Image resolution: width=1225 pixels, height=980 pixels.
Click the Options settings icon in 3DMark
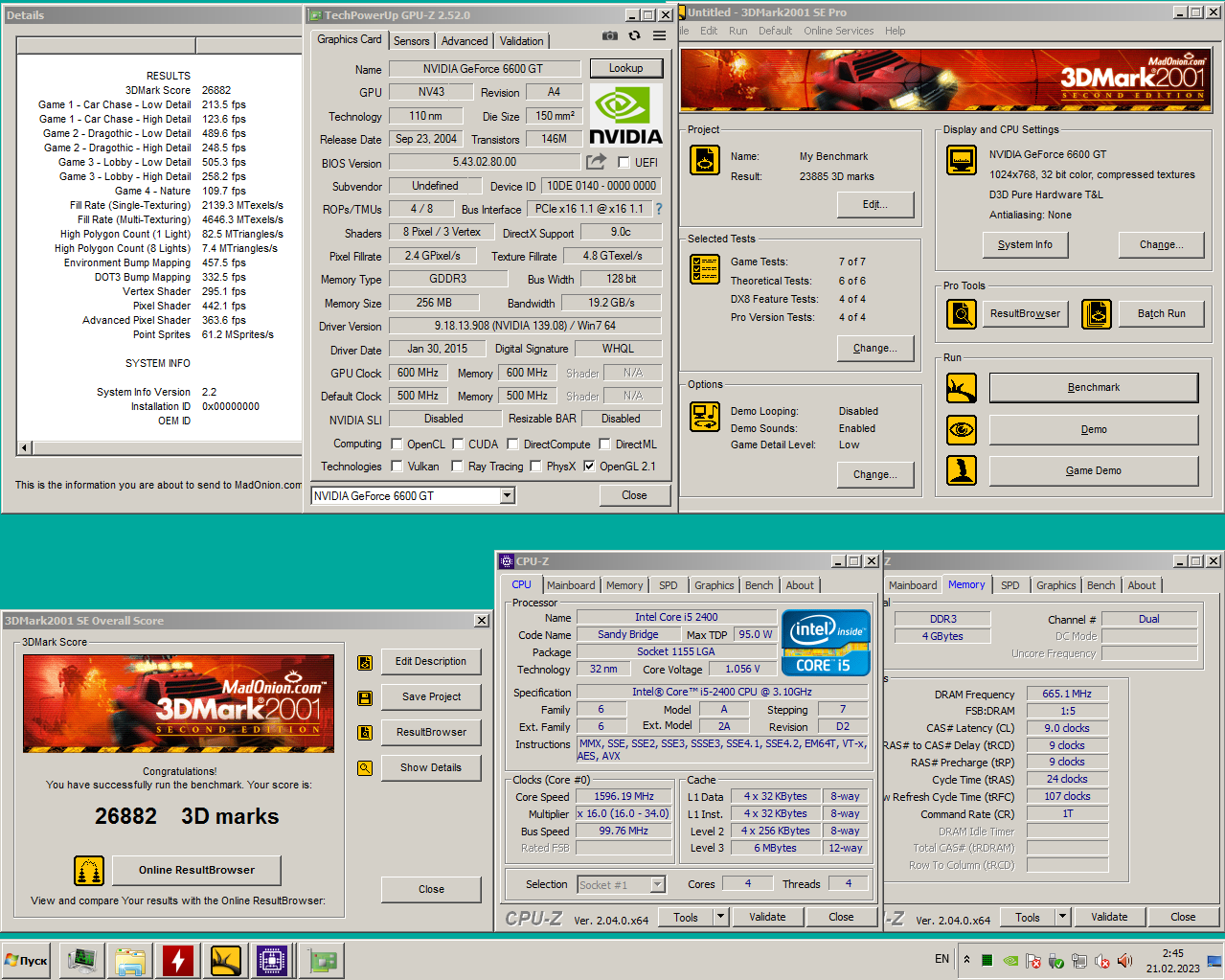coord(705,417)
